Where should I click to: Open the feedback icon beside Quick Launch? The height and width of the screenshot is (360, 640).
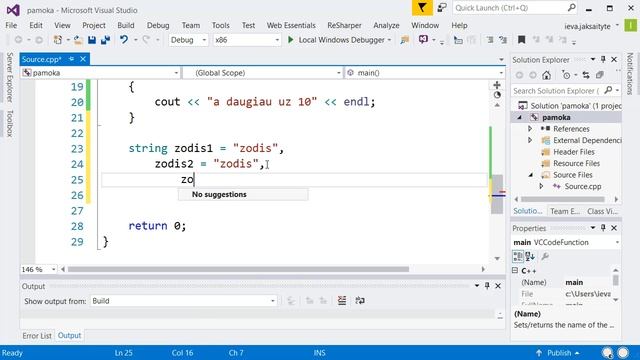pos(442,8)
